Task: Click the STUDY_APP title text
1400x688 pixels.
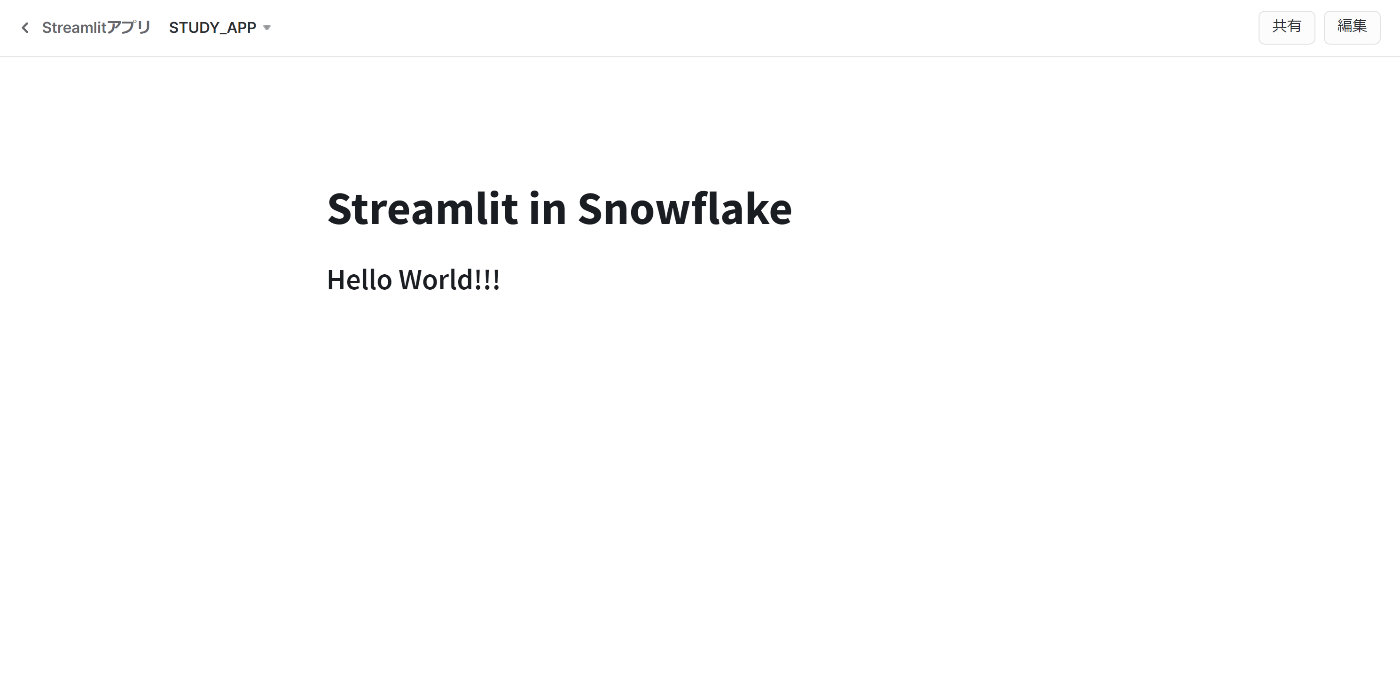Action: 212,27
